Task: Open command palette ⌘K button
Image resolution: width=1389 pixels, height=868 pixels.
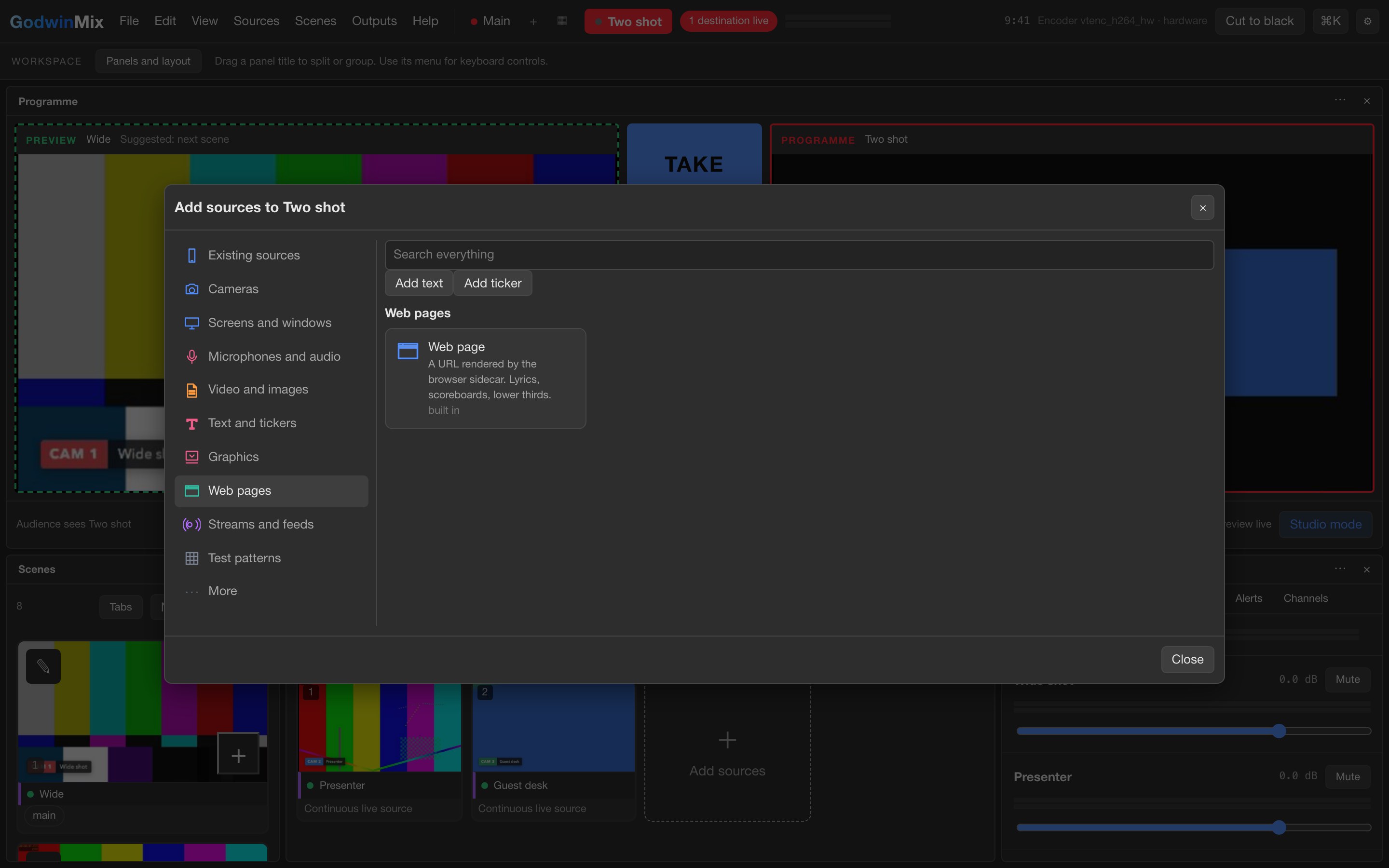Action: coord(1330,21)
